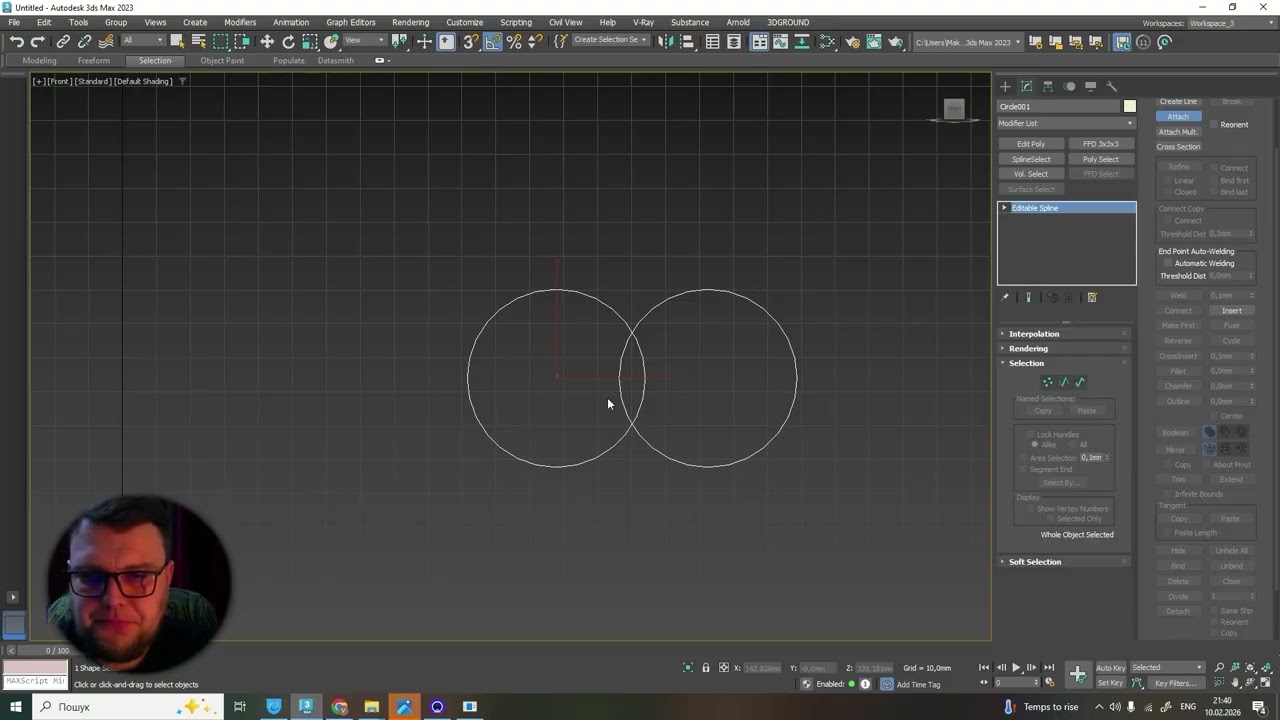The image size is (1280, 720).
Task: Expand the Editable Spline stack entry
Action: click(x=1004, y=208)
